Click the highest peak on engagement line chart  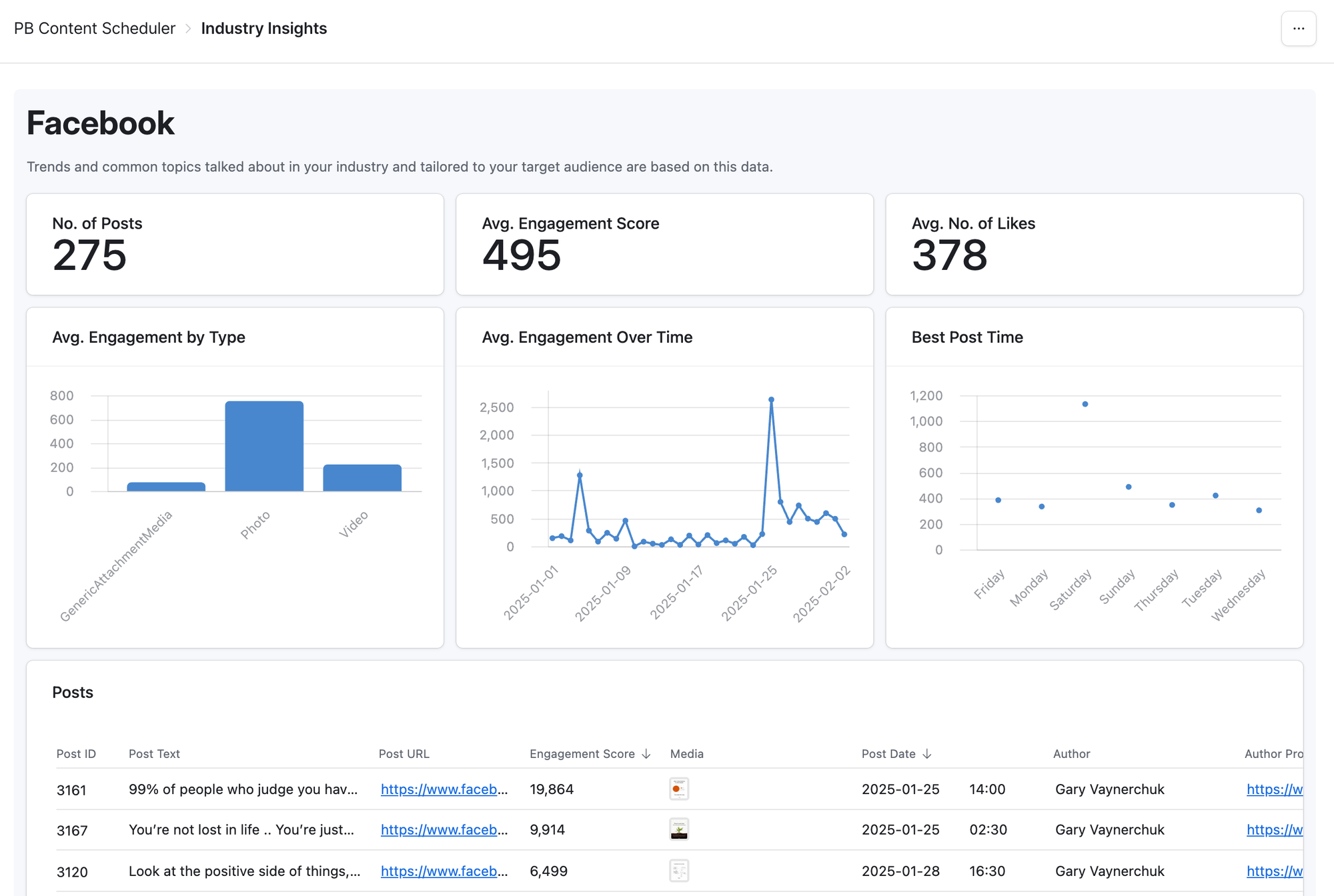771,400
